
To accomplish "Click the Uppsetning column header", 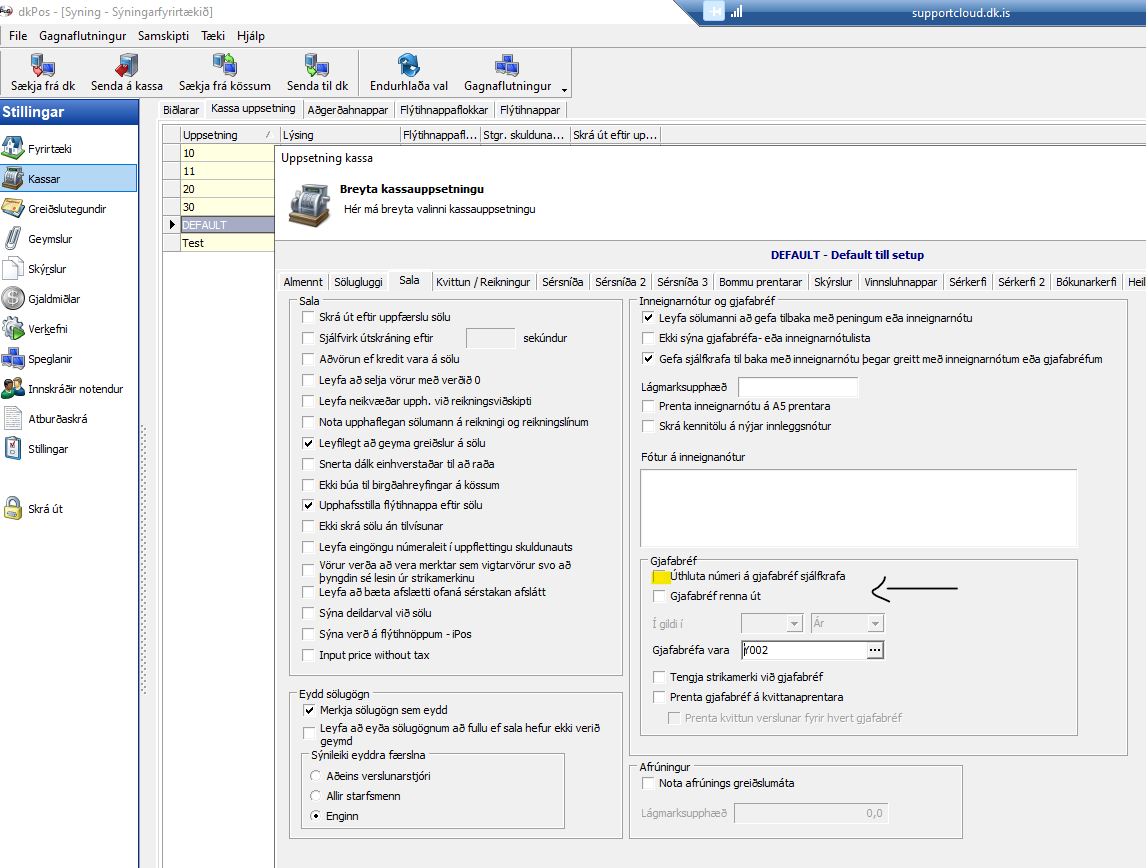I will coord(227,135).
